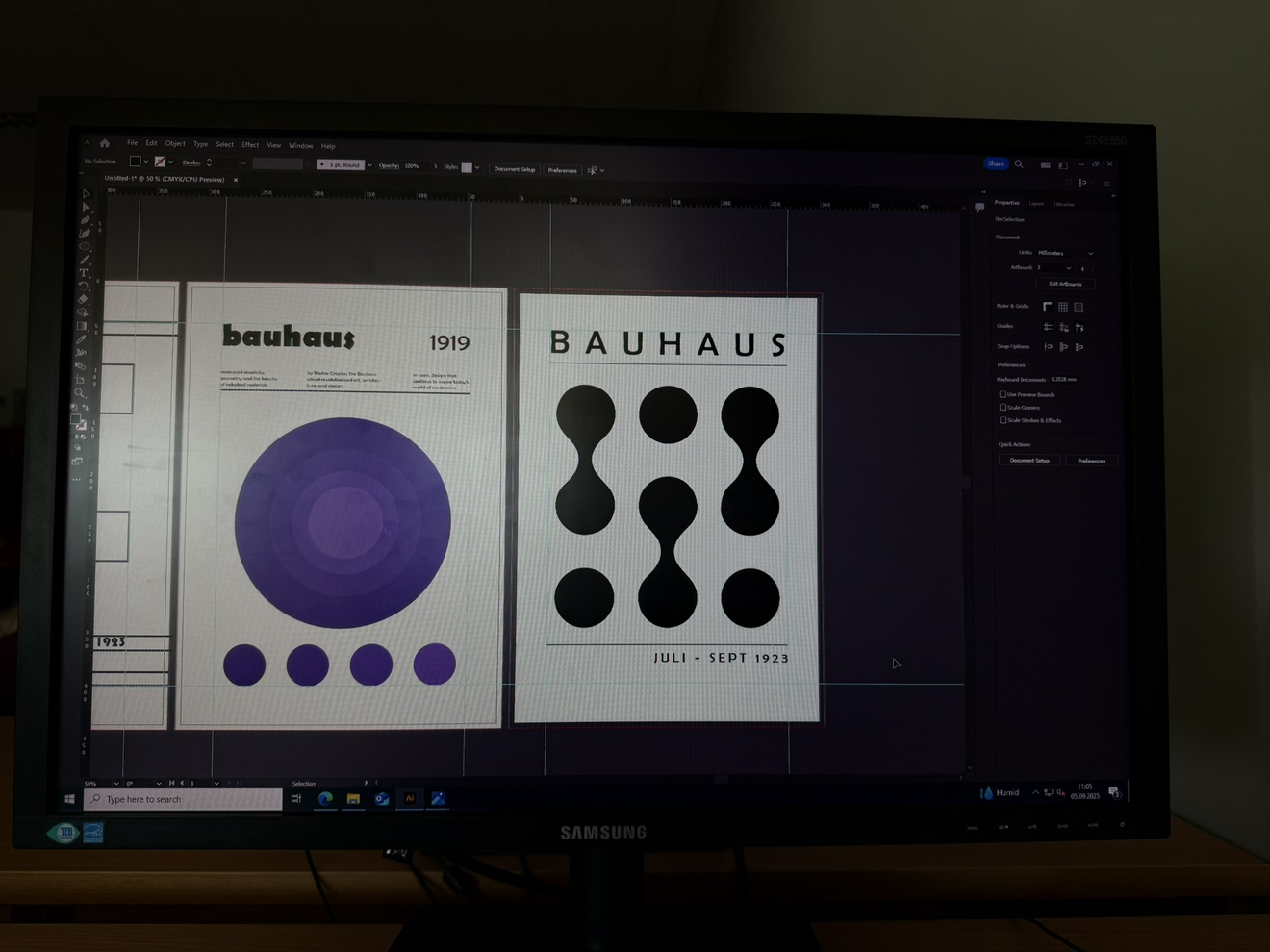Open the Edit Toolbar ellipsis
This screenshot has height=952, width=1270.
pos(77,479)
